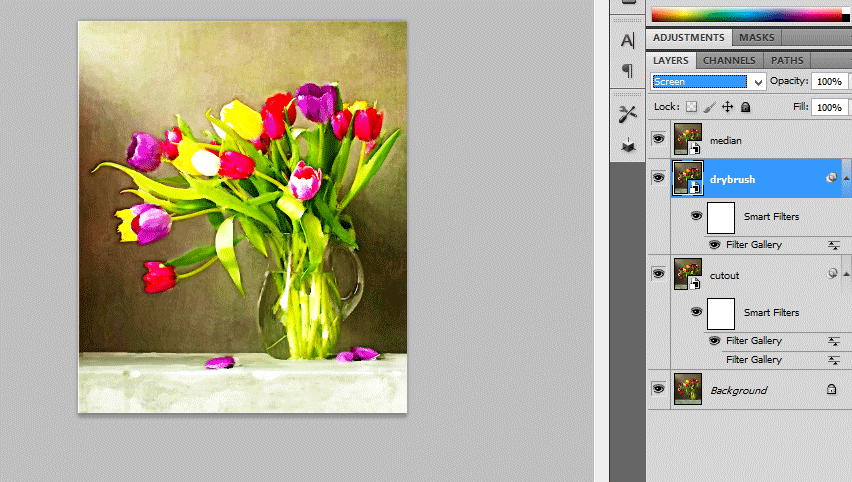Click cutout's white smart filter mask thumbnail
This screenshot has width=852, height=482.
(721, 314)
